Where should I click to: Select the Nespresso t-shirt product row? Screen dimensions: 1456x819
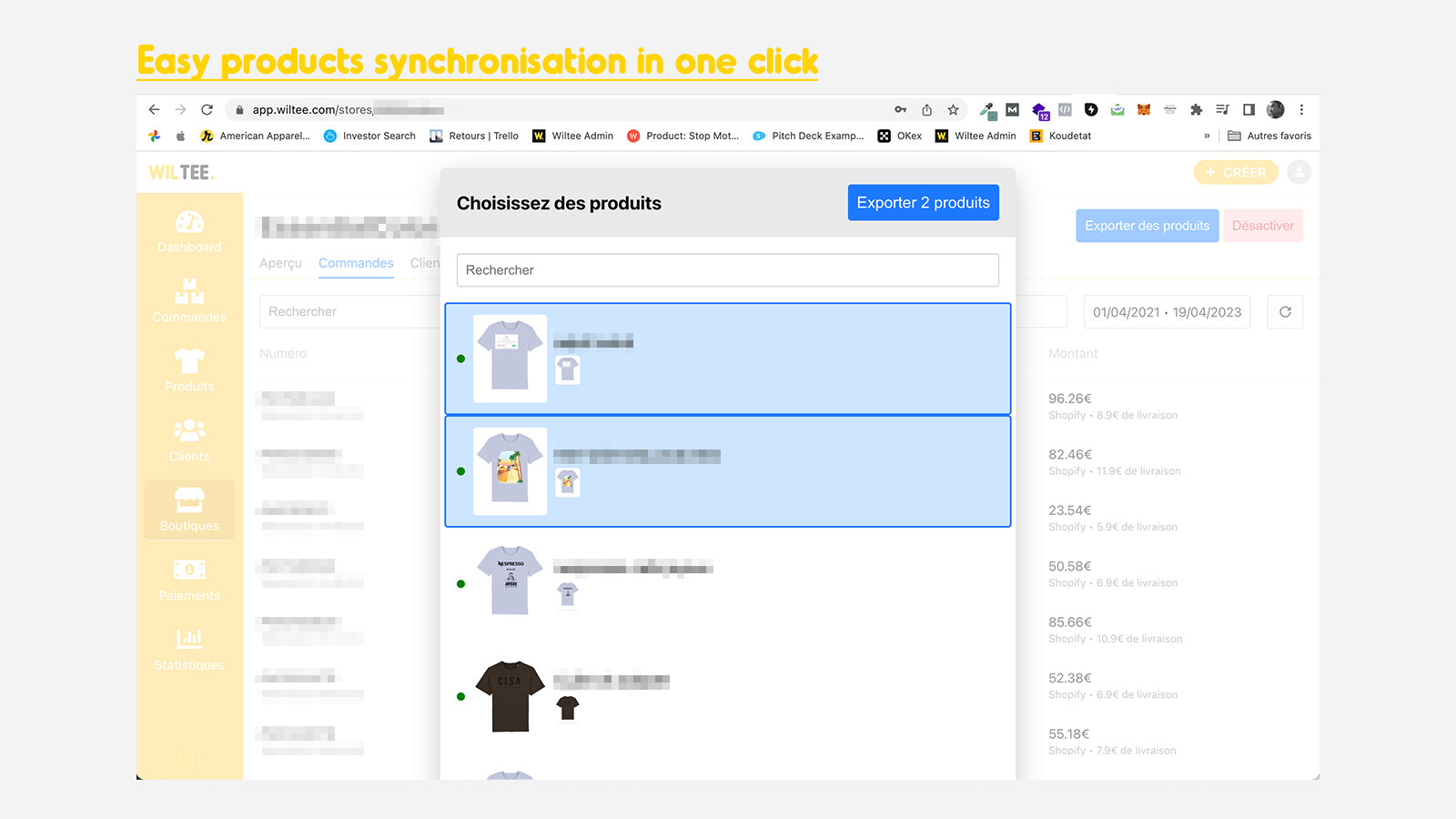coord(727,583)
